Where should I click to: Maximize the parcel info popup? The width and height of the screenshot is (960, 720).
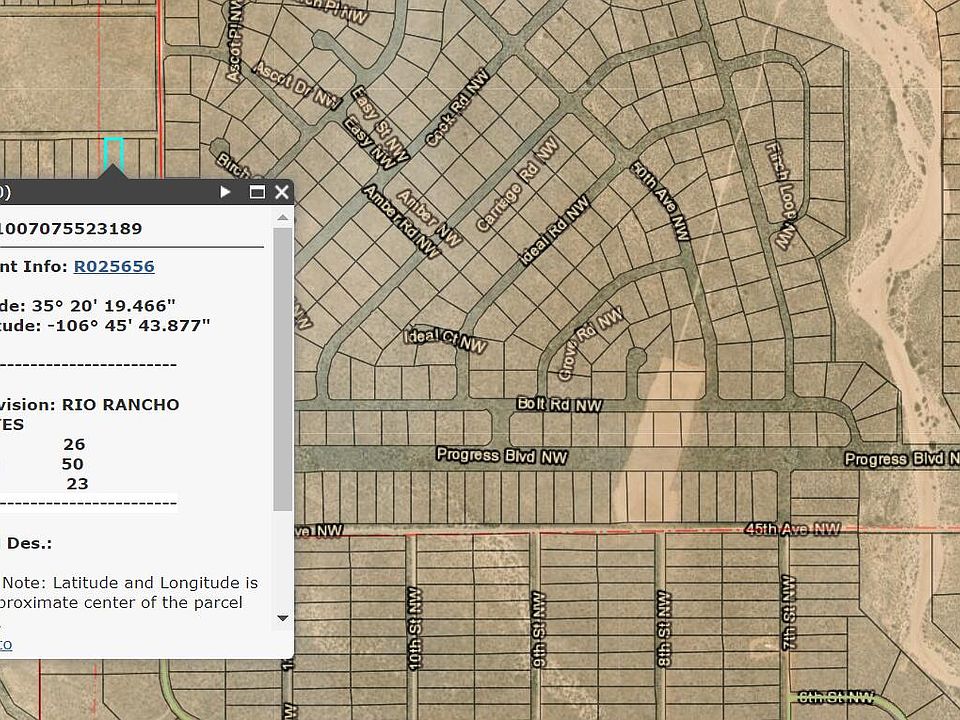click(x=257, y=192)
